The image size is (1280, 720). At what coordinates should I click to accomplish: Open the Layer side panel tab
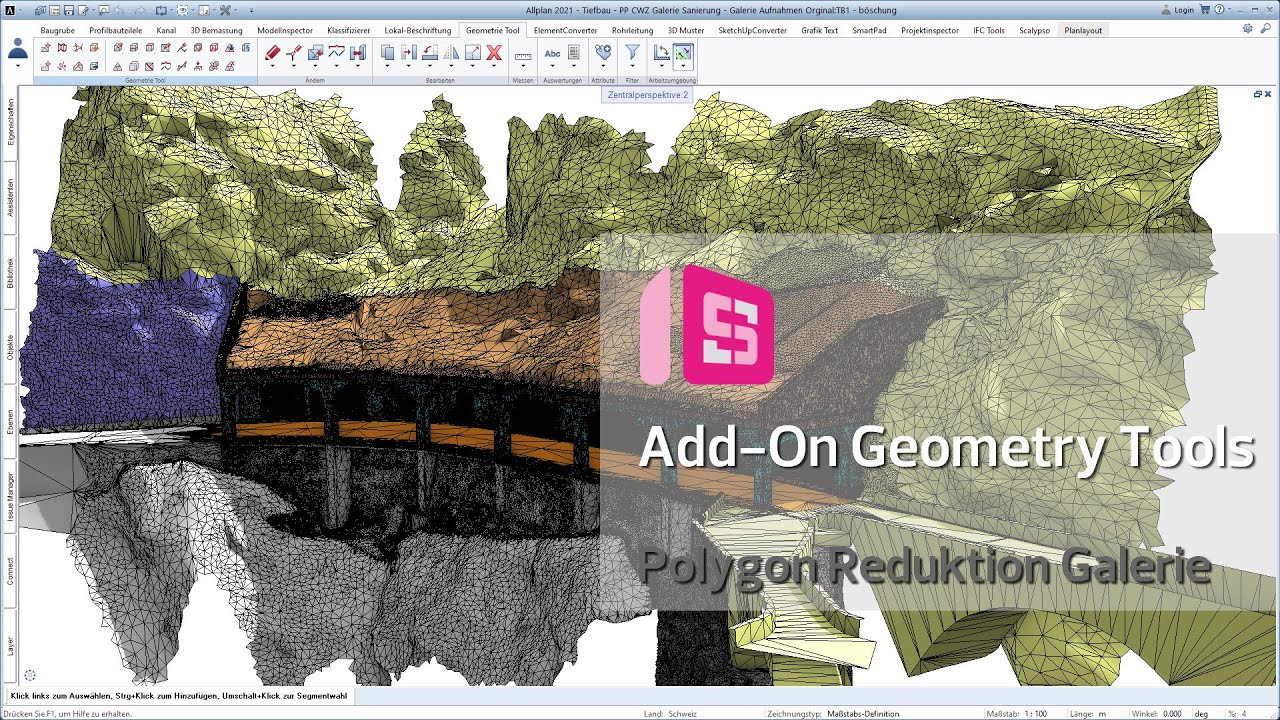coord(10,647)
